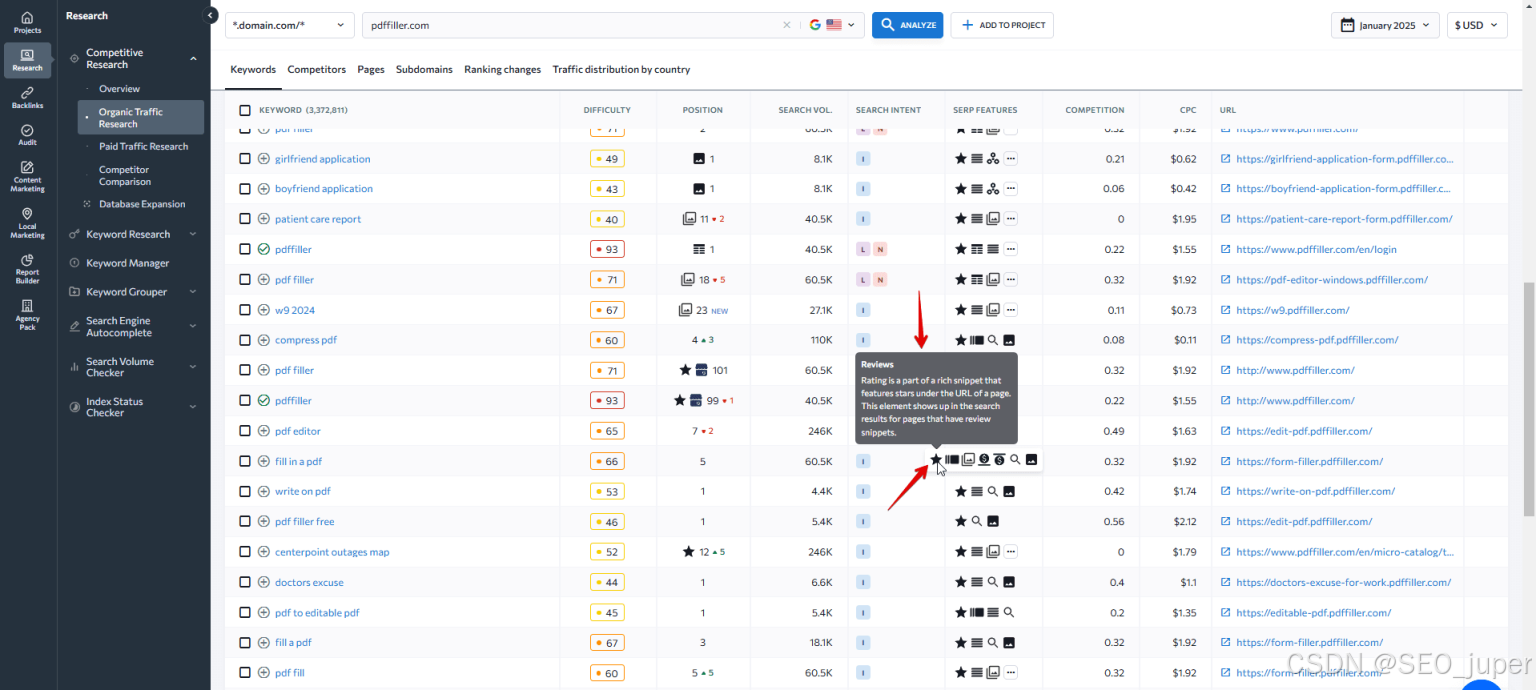
Task: Open Local Marketing in the left rail
Action: coord(27,224)
